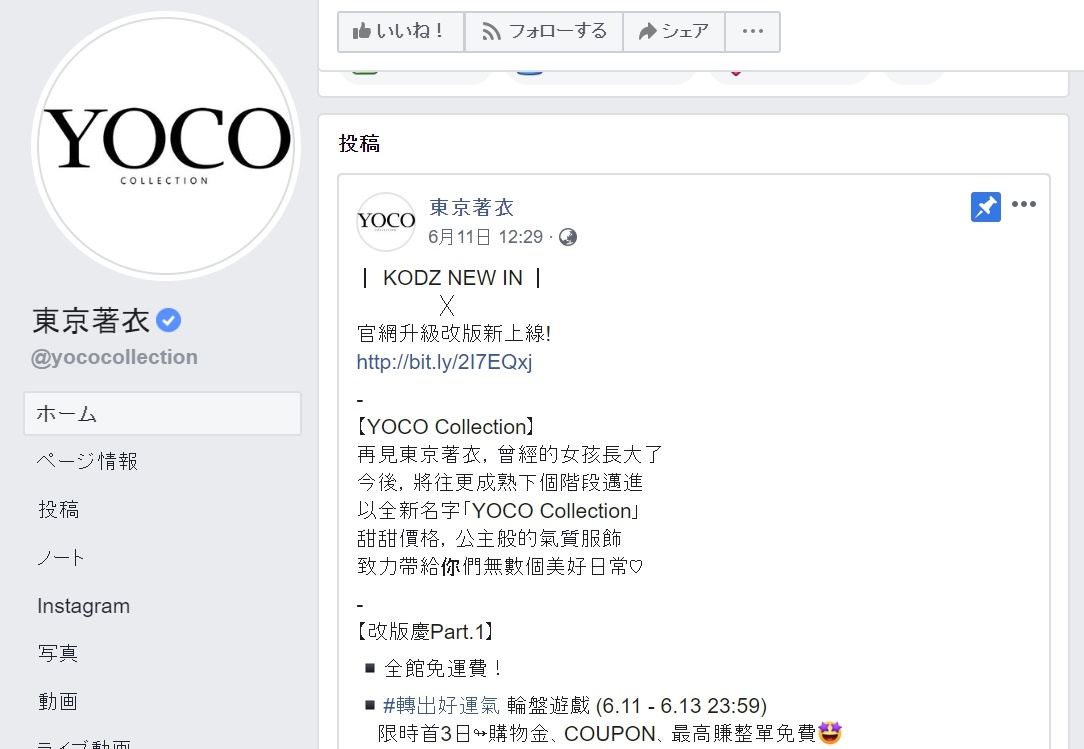Click the いいね！ thumbs-up button
1084x749 pixels.
point(400,32)
